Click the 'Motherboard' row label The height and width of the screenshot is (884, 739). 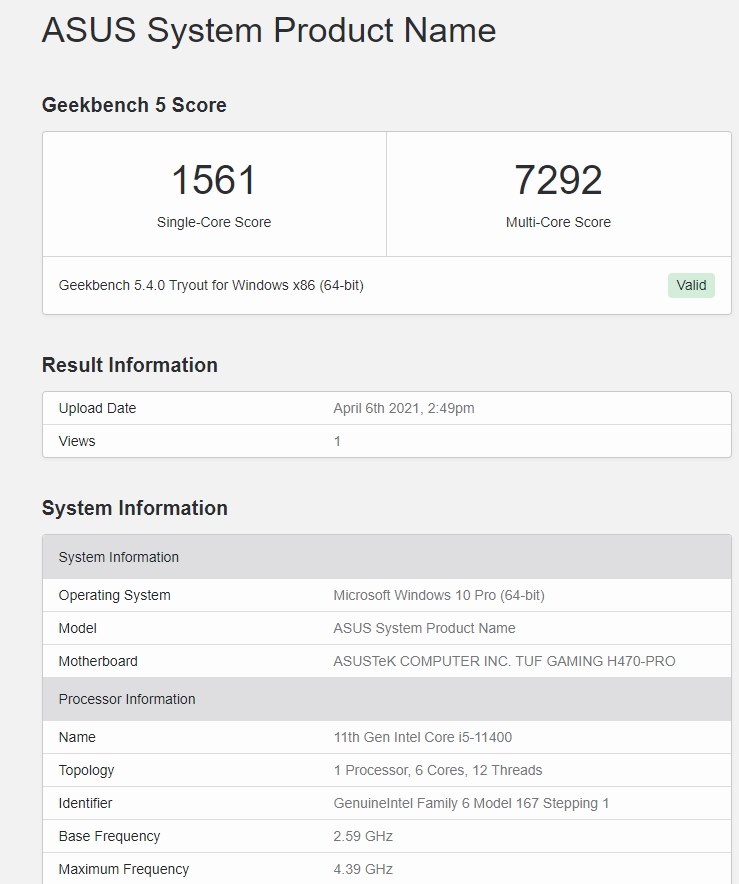coord(98,661)
